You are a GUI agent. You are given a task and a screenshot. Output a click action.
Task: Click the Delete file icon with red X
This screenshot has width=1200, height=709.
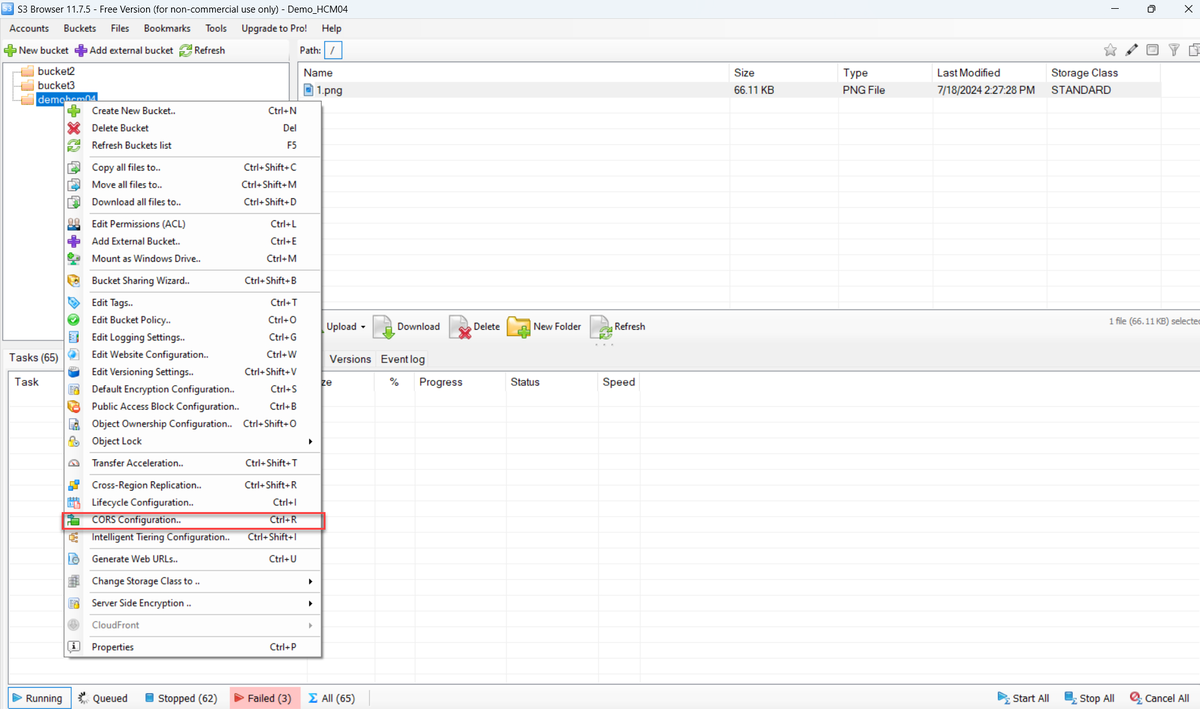click(460, 327)
